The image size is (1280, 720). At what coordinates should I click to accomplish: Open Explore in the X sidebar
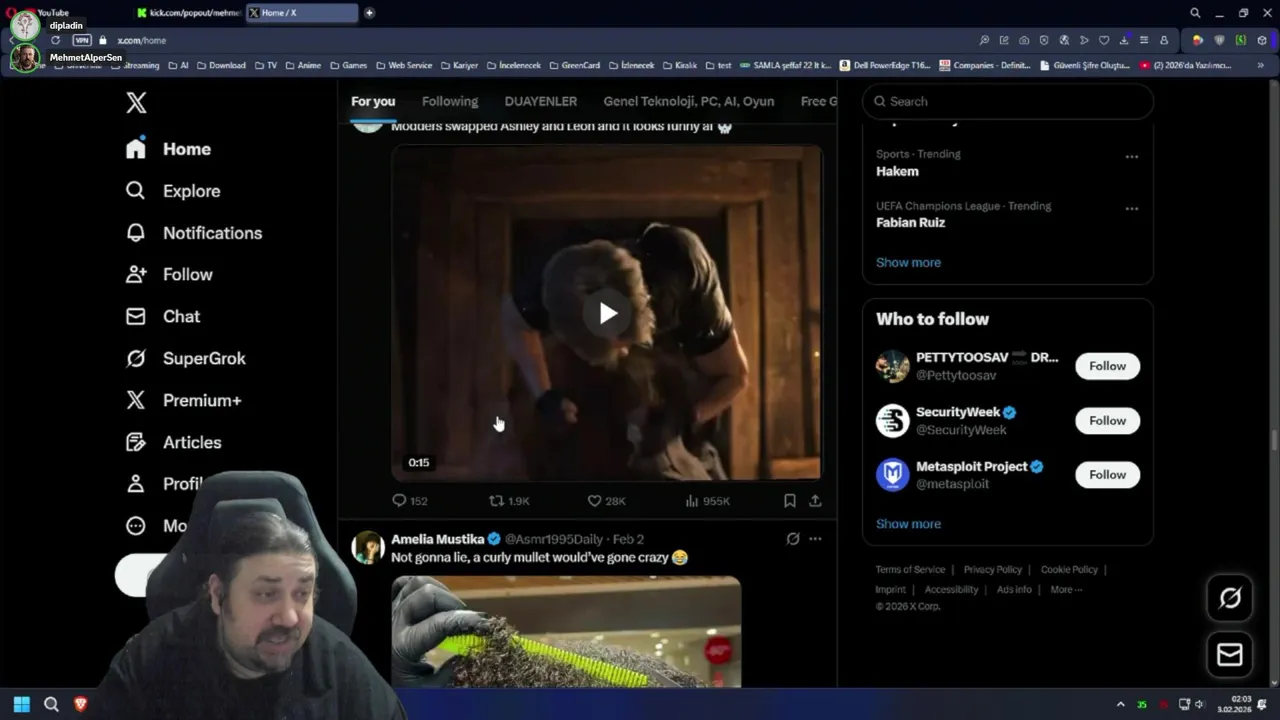[x=172, y=191]
